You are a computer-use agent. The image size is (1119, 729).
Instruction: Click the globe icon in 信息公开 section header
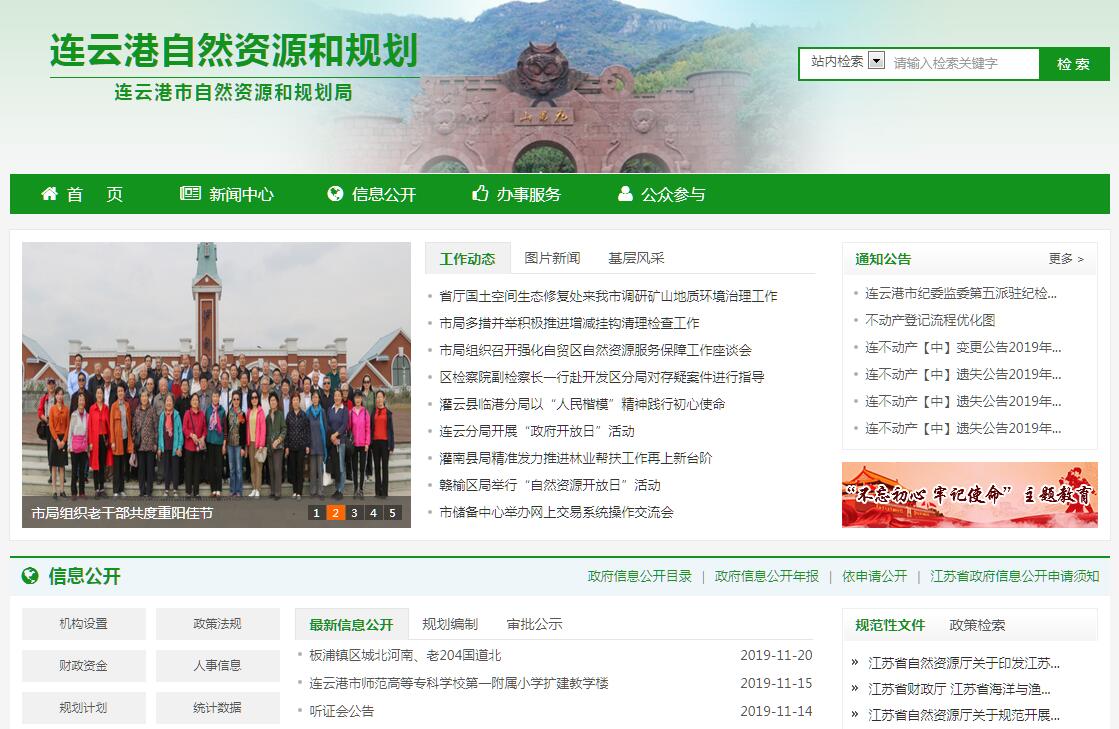pyautogui.click(x=30, y=576)
